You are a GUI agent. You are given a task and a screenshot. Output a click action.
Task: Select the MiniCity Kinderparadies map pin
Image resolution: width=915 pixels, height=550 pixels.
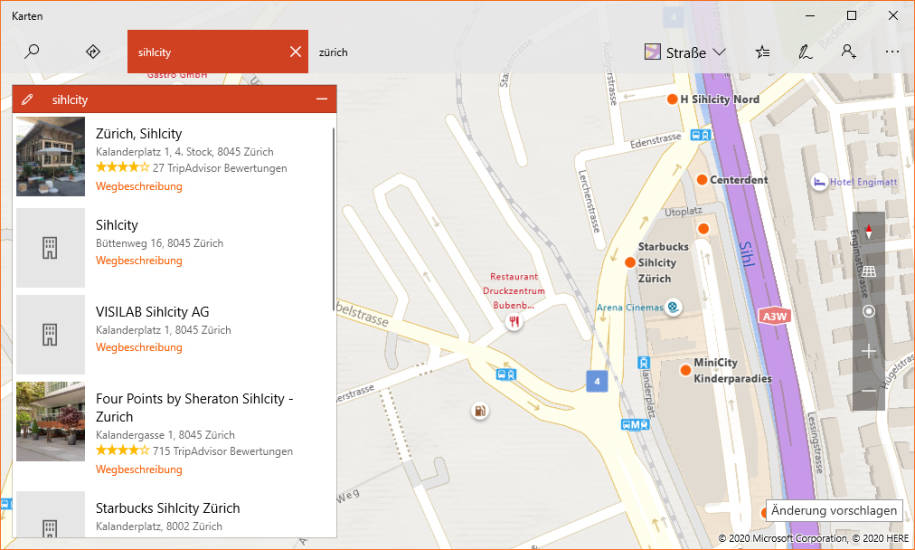tap(686, 370)
